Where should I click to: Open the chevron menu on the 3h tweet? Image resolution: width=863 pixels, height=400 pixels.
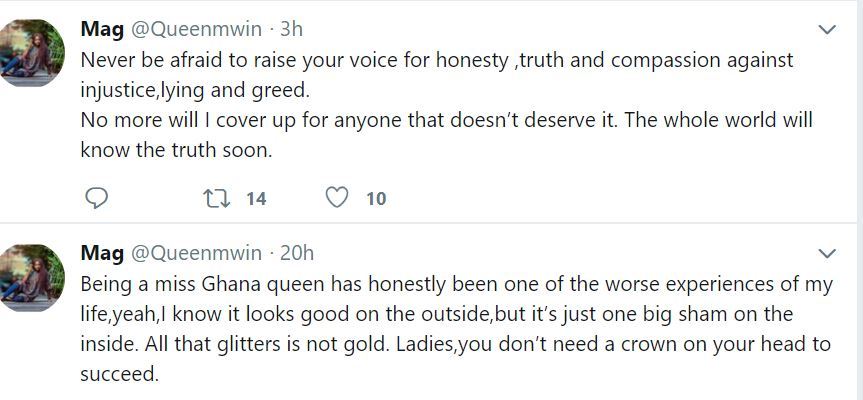pyautogui.click(x=827, y=30)
